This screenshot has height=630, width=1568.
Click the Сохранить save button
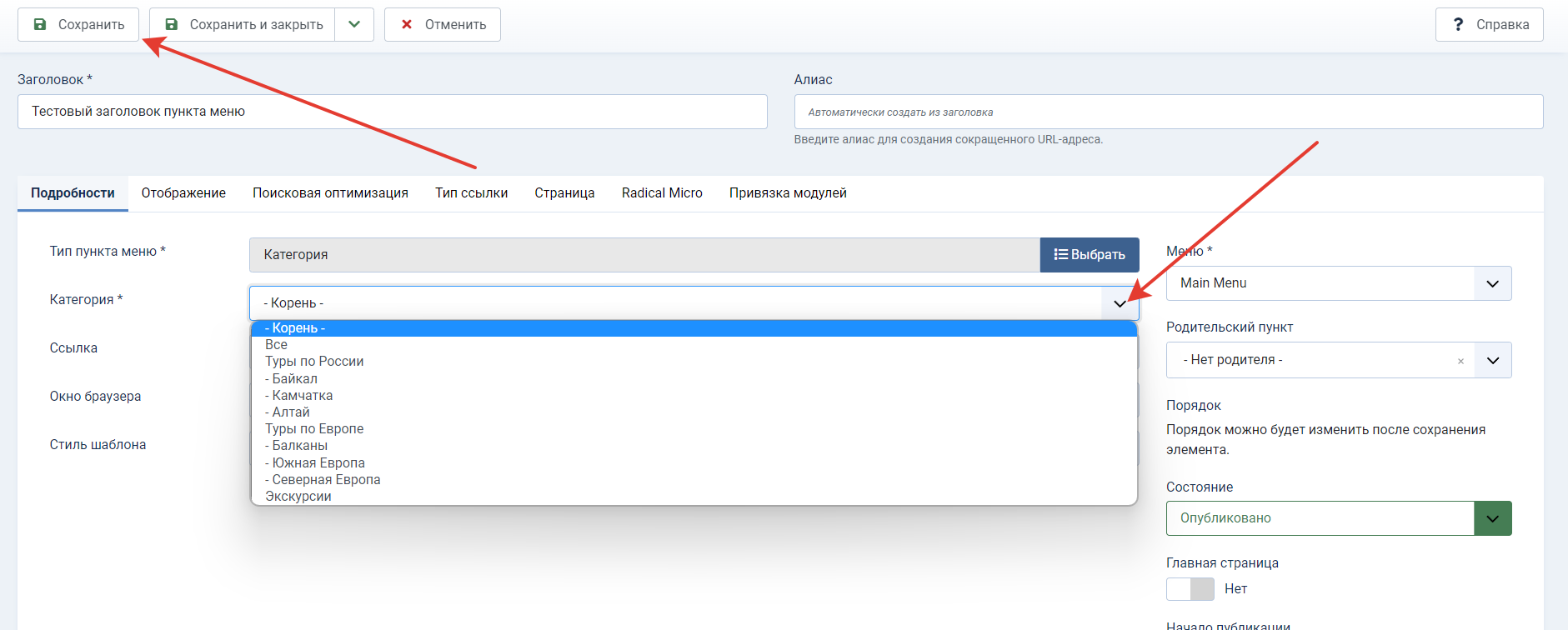(78, 24)
